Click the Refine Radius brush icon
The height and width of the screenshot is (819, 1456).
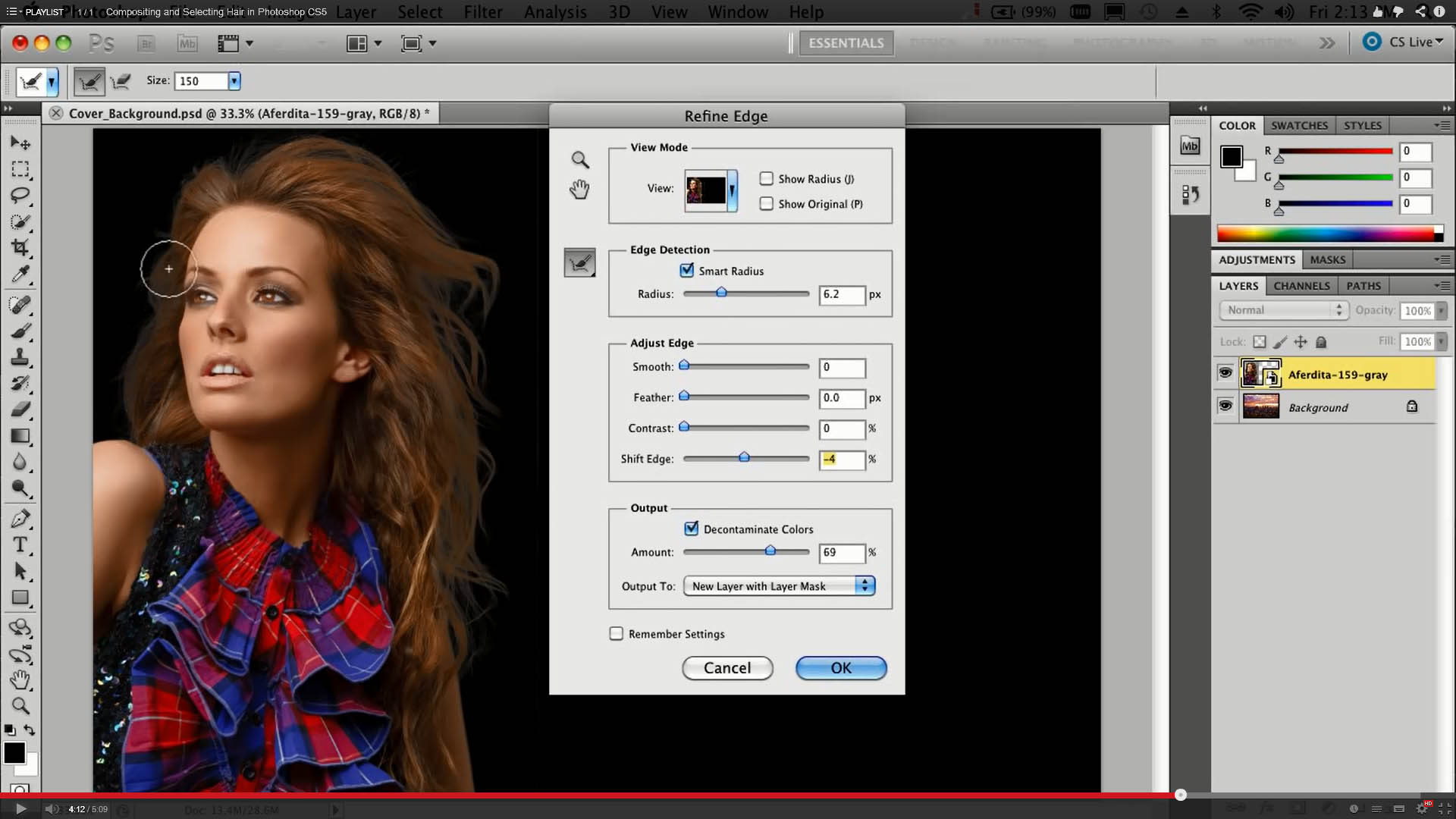580,262
